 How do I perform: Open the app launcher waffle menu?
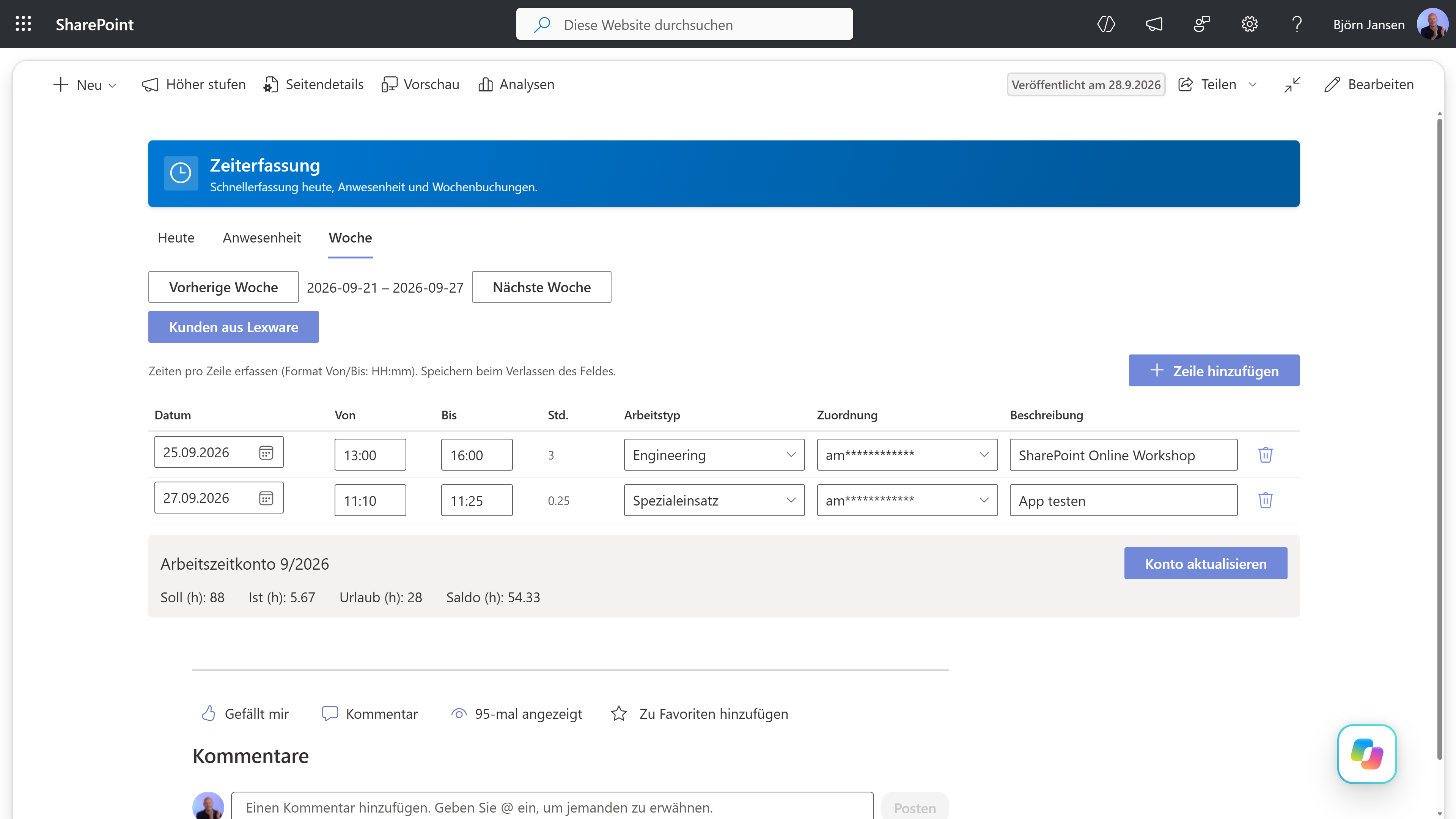pos(23,24)
